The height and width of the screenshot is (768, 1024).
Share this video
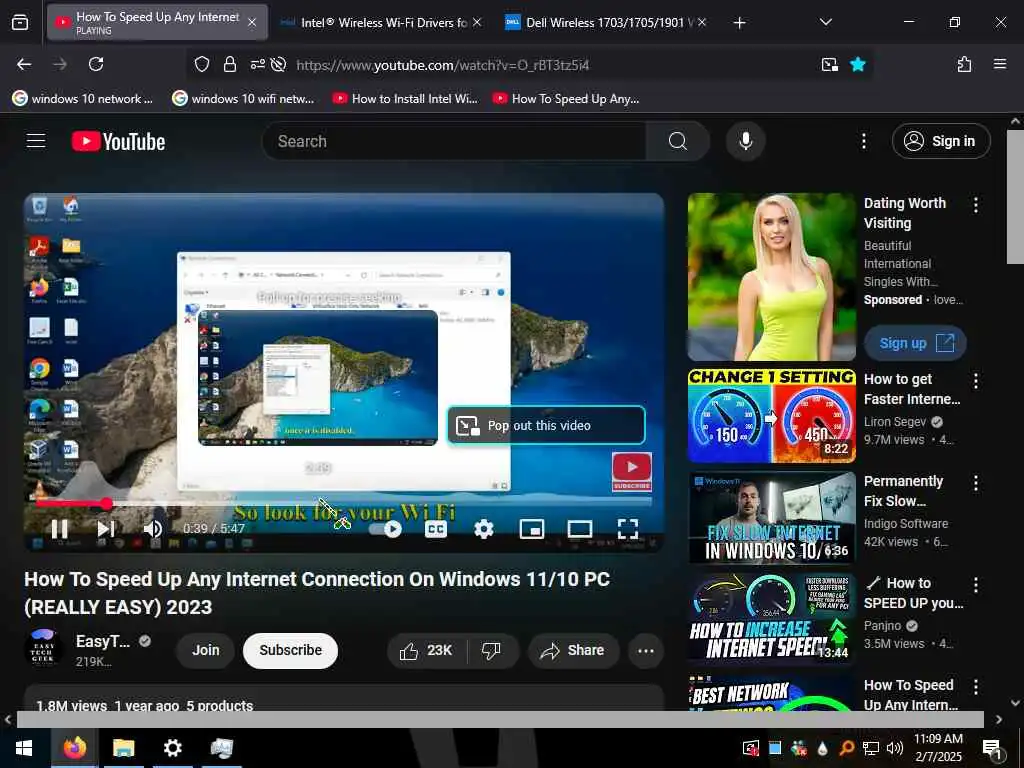[x=573, y=650]
